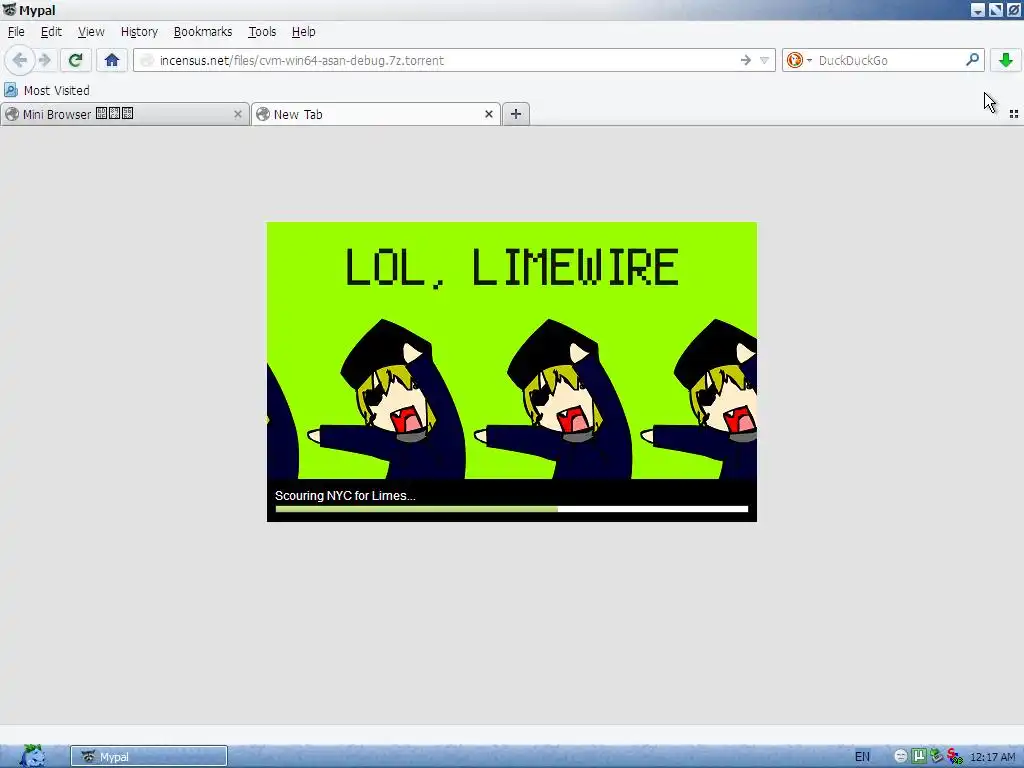Minimize the Mypal window
The width and height of the screenshot is (1024, 768).
(978, 10)
